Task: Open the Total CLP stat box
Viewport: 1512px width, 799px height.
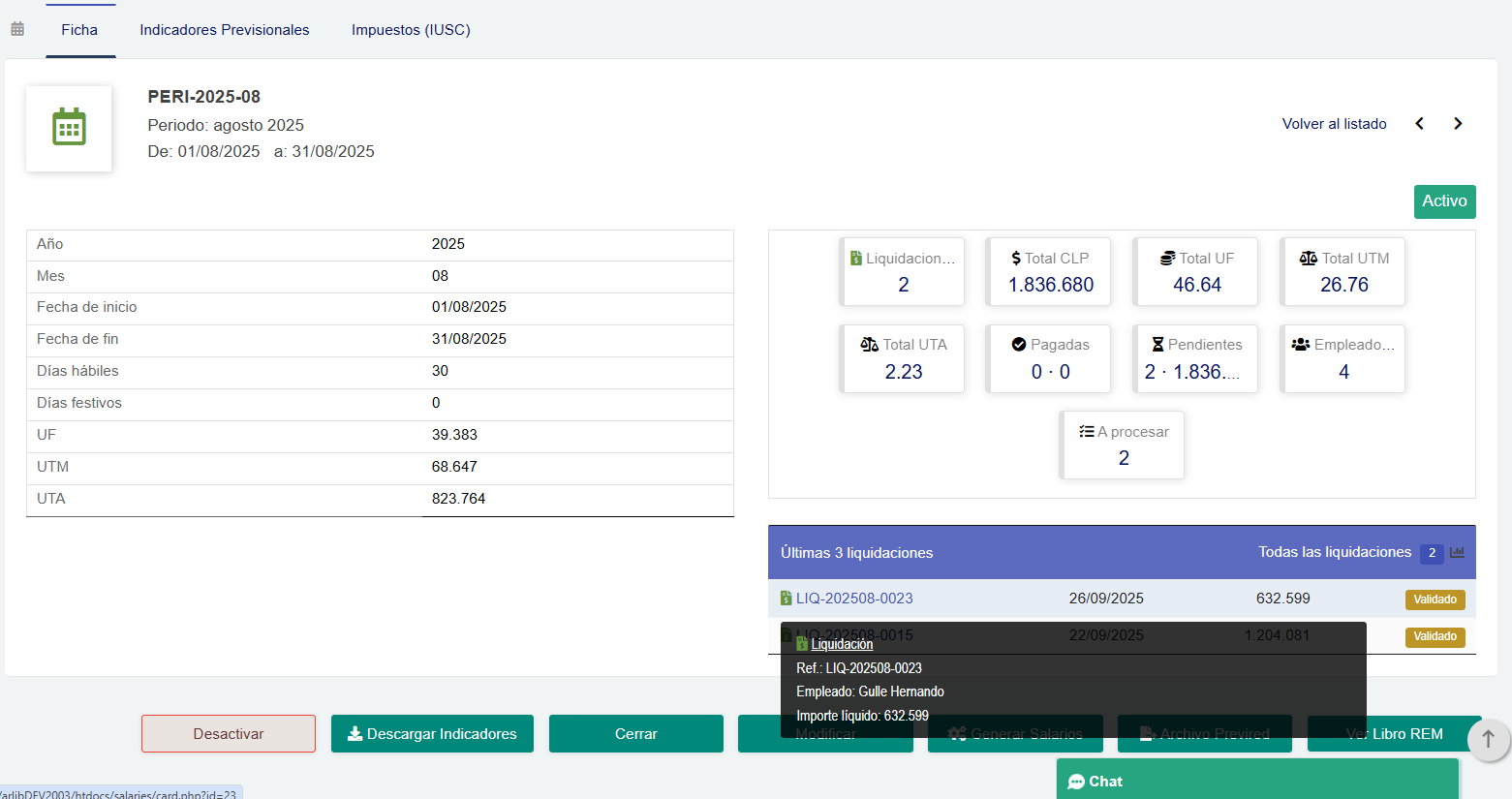Action: 1049,272
